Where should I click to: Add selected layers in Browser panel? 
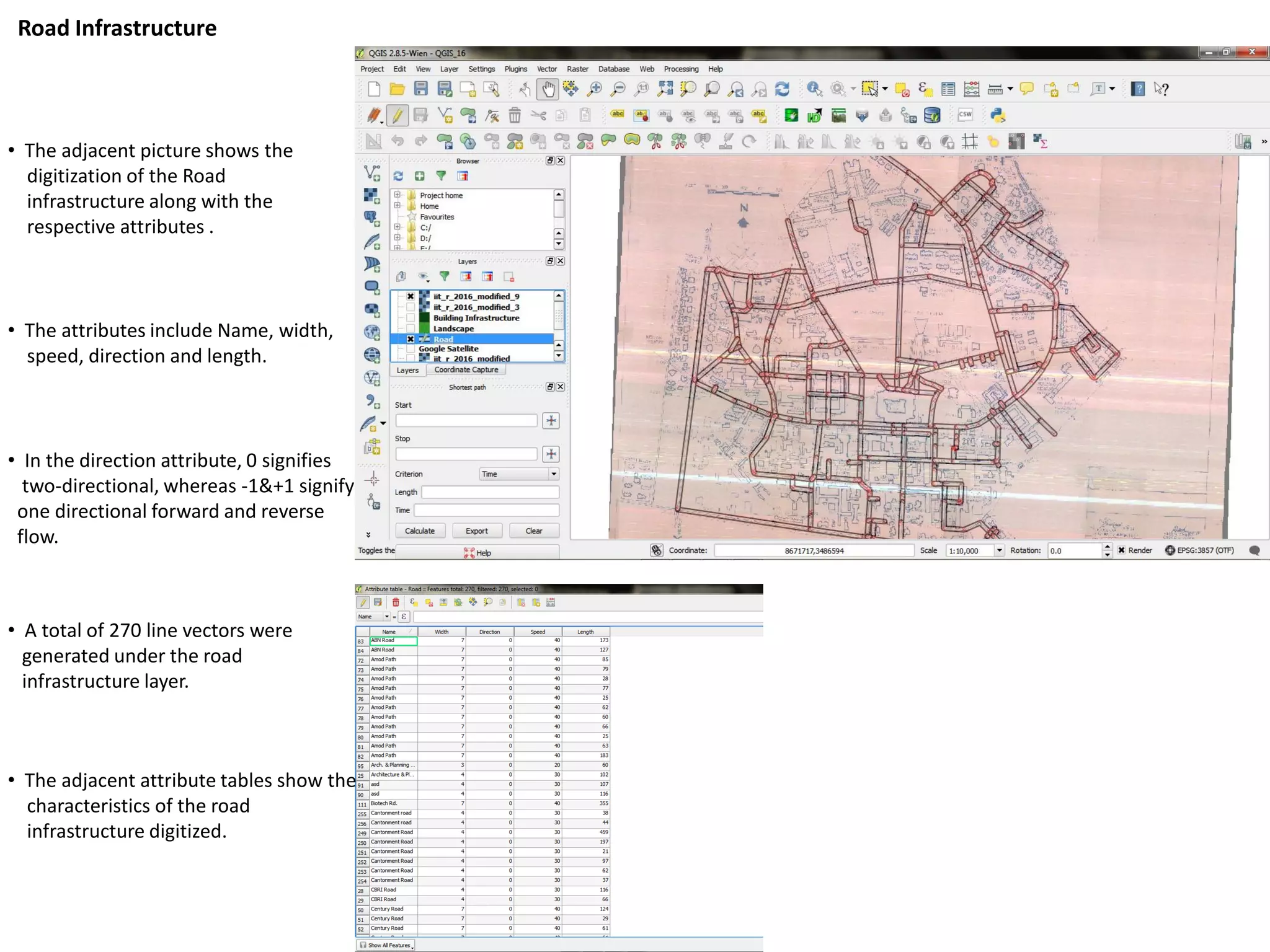(420, 177)
